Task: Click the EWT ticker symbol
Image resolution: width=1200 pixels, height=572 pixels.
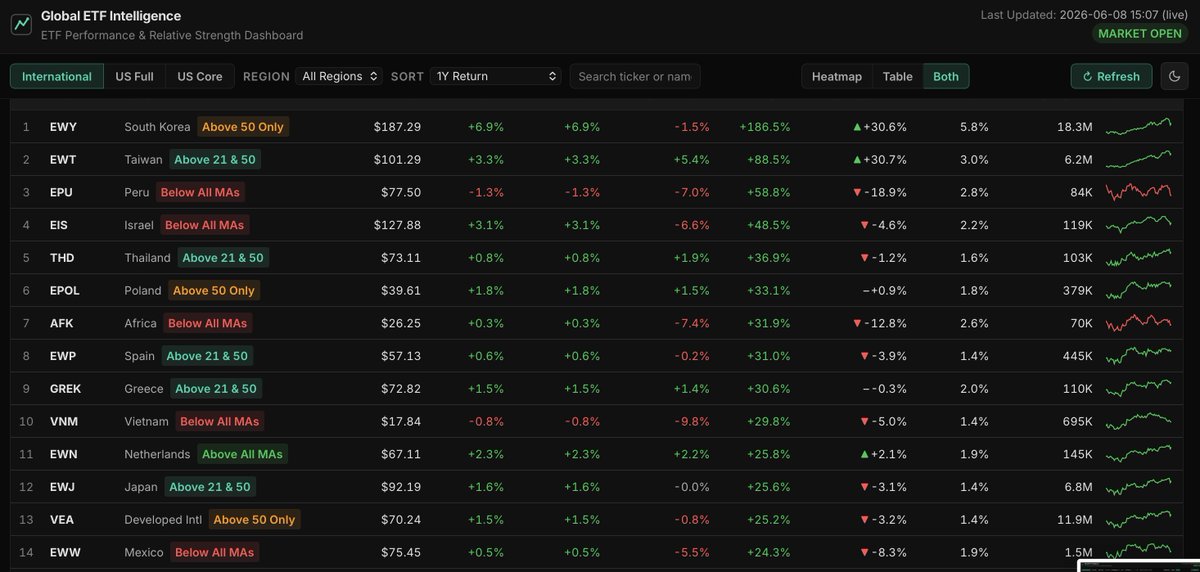Action: 63,160
